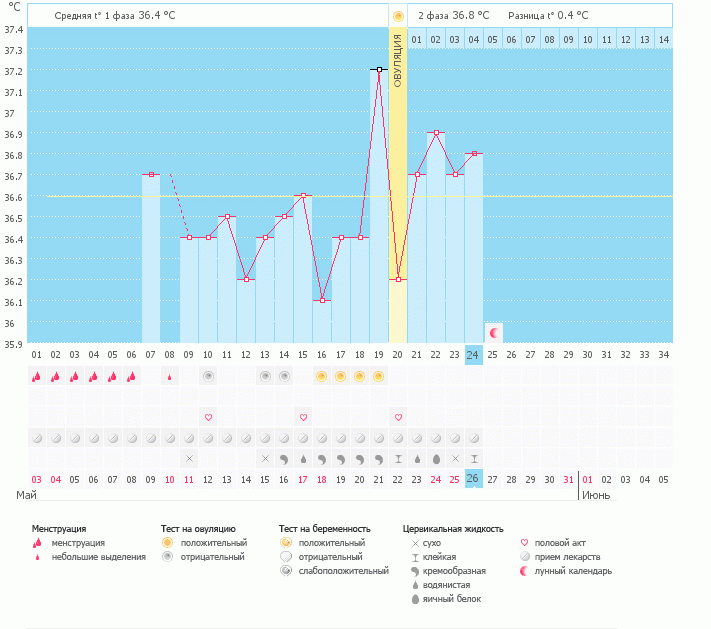Screen dimensions: 711x629
Task: Click the yellow ОВУЛЯЦИЯ ovulation column marker
Action: pyautogui.click(x=398, y=60)
